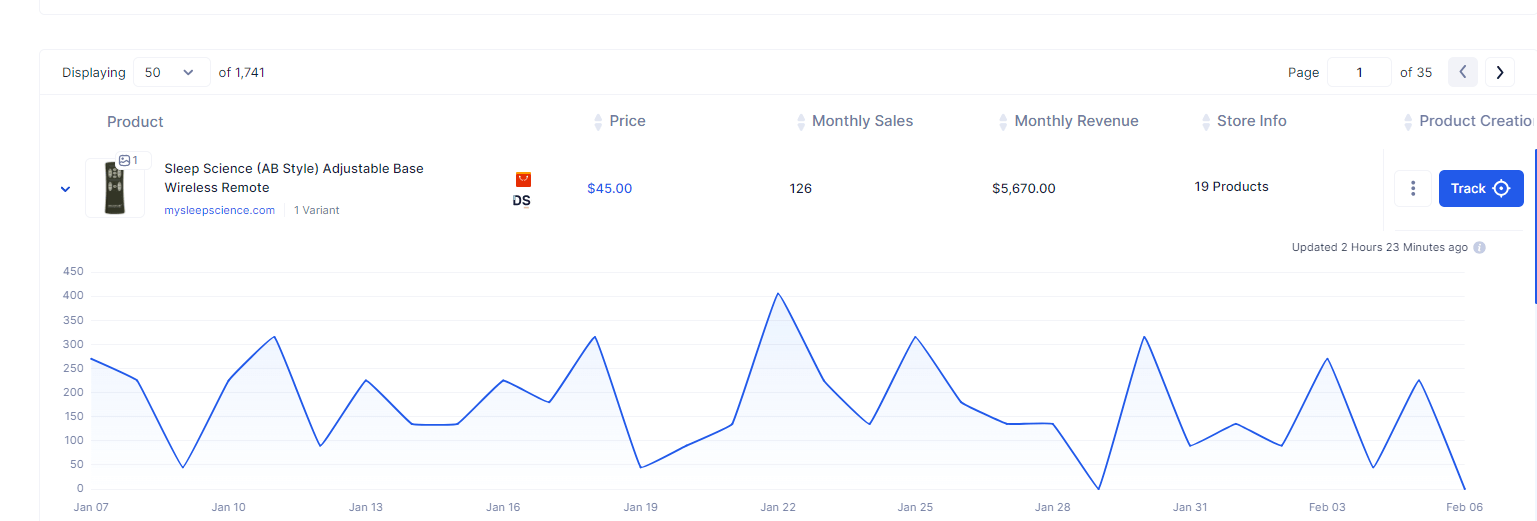Go to the next page arrow

point(1499,72)
